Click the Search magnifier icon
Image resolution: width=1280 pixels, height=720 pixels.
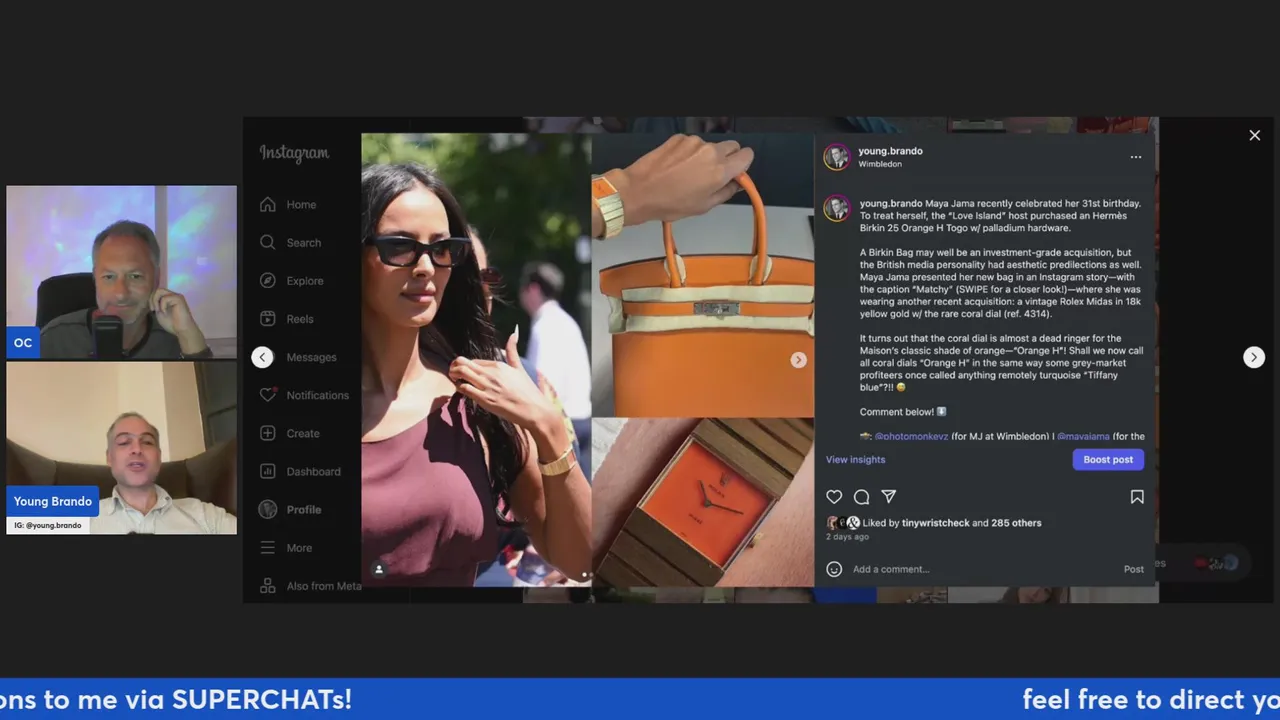click(267, 242)
